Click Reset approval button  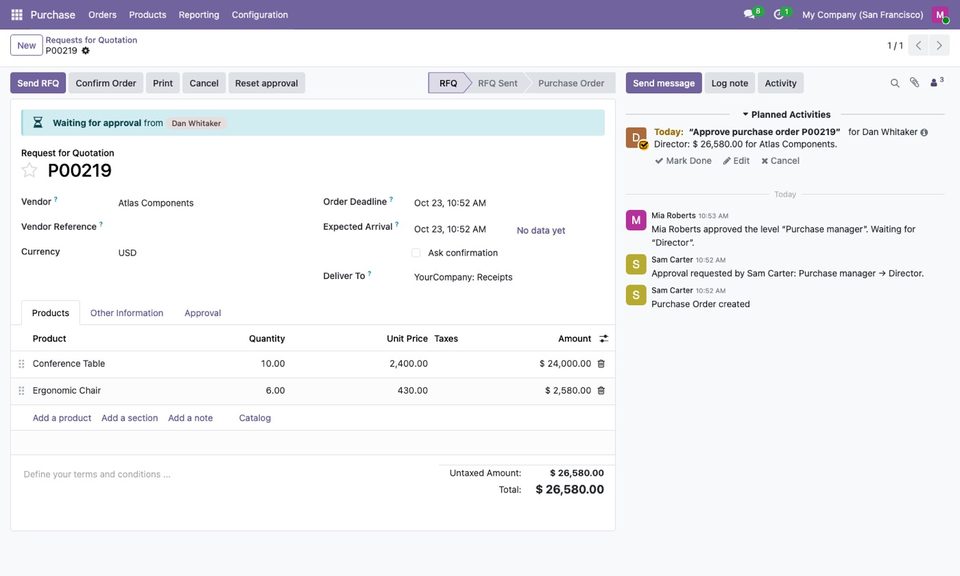coord(266,83)
